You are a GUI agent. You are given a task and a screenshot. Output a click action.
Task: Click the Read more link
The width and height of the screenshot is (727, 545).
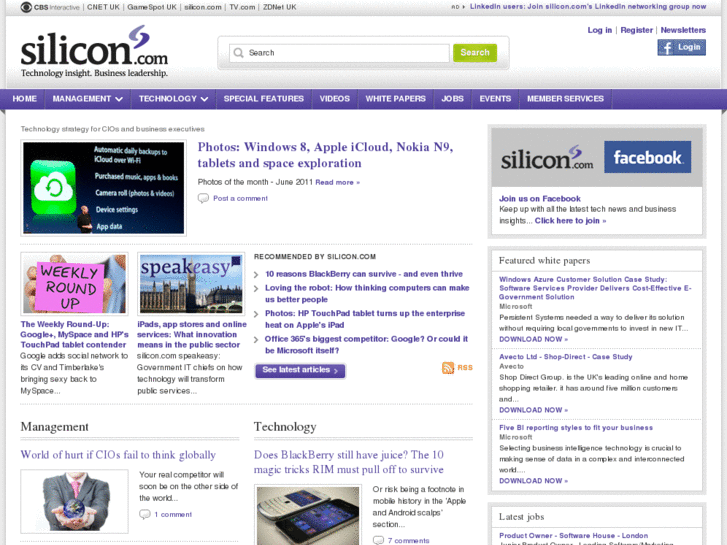point(338,182)
